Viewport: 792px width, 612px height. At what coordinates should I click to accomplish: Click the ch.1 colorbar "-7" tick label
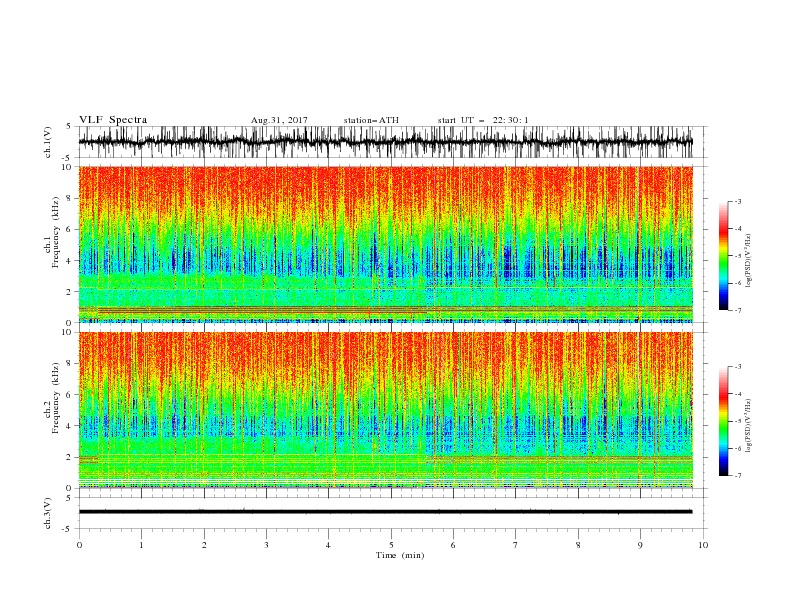(737, 310)
